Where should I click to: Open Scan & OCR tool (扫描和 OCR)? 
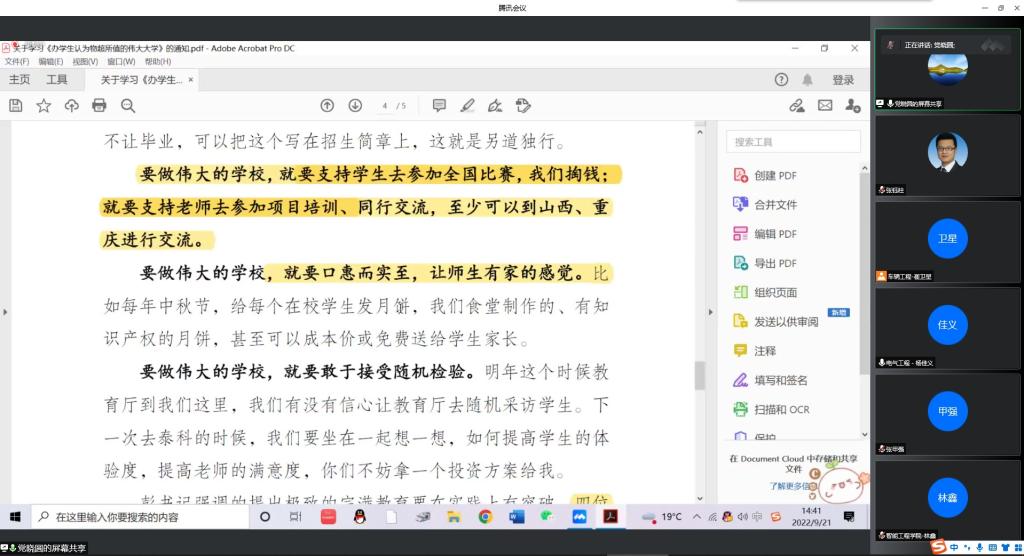click(x=771, y=410)
